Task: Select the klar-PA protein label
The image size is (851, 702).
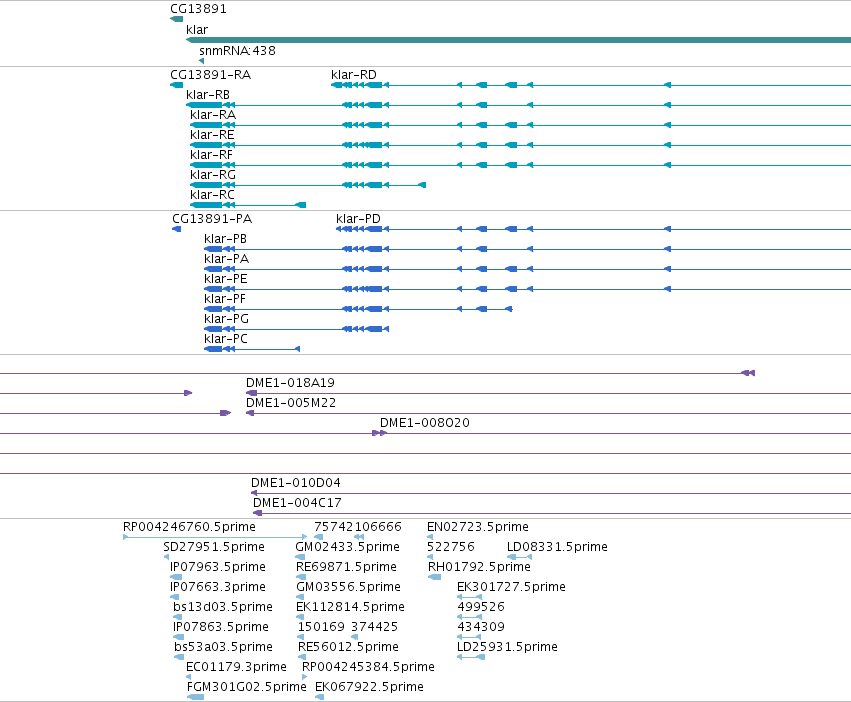Action: pyautogui.click(x=226, y=259)
